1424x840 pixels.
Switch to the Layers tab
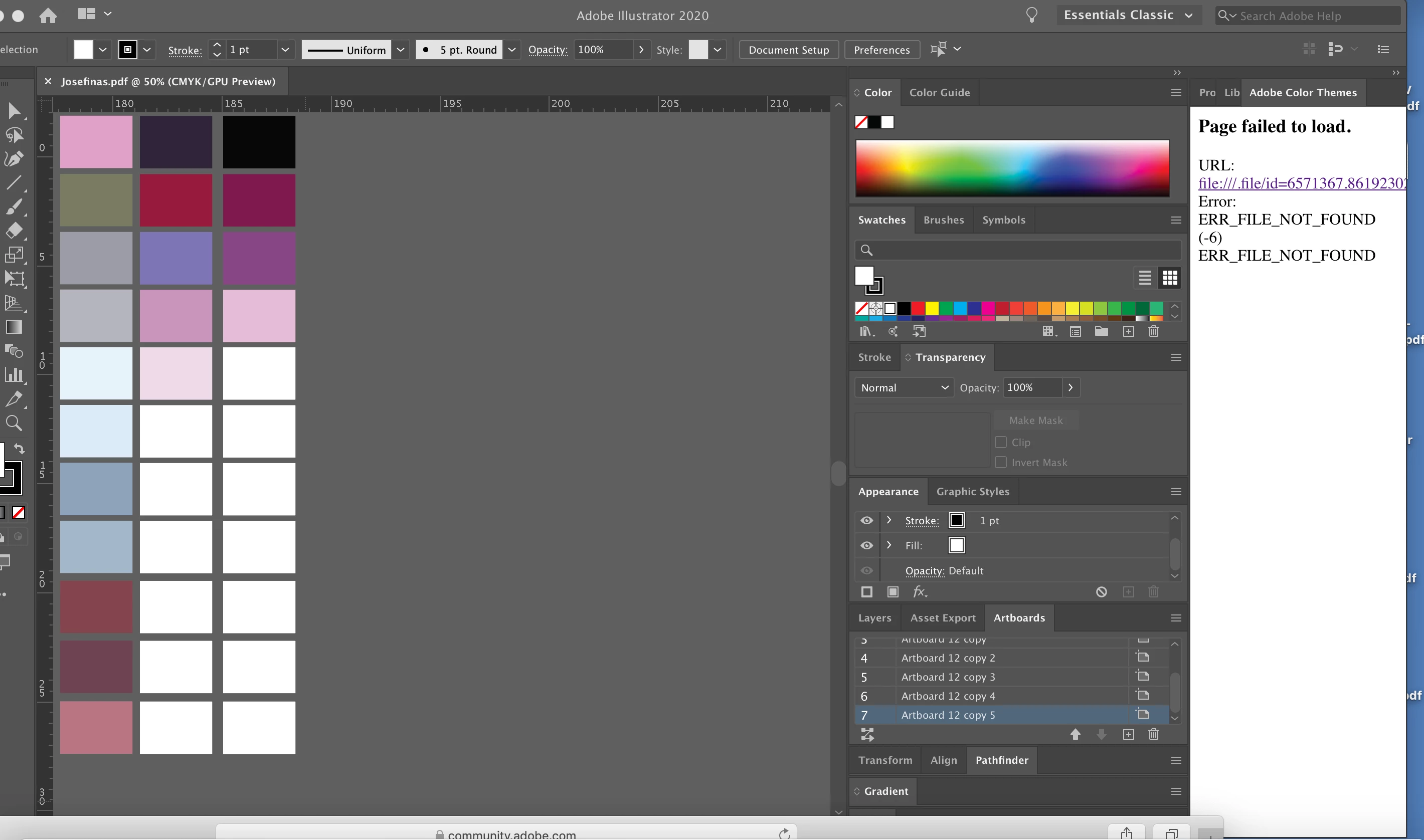874,618
